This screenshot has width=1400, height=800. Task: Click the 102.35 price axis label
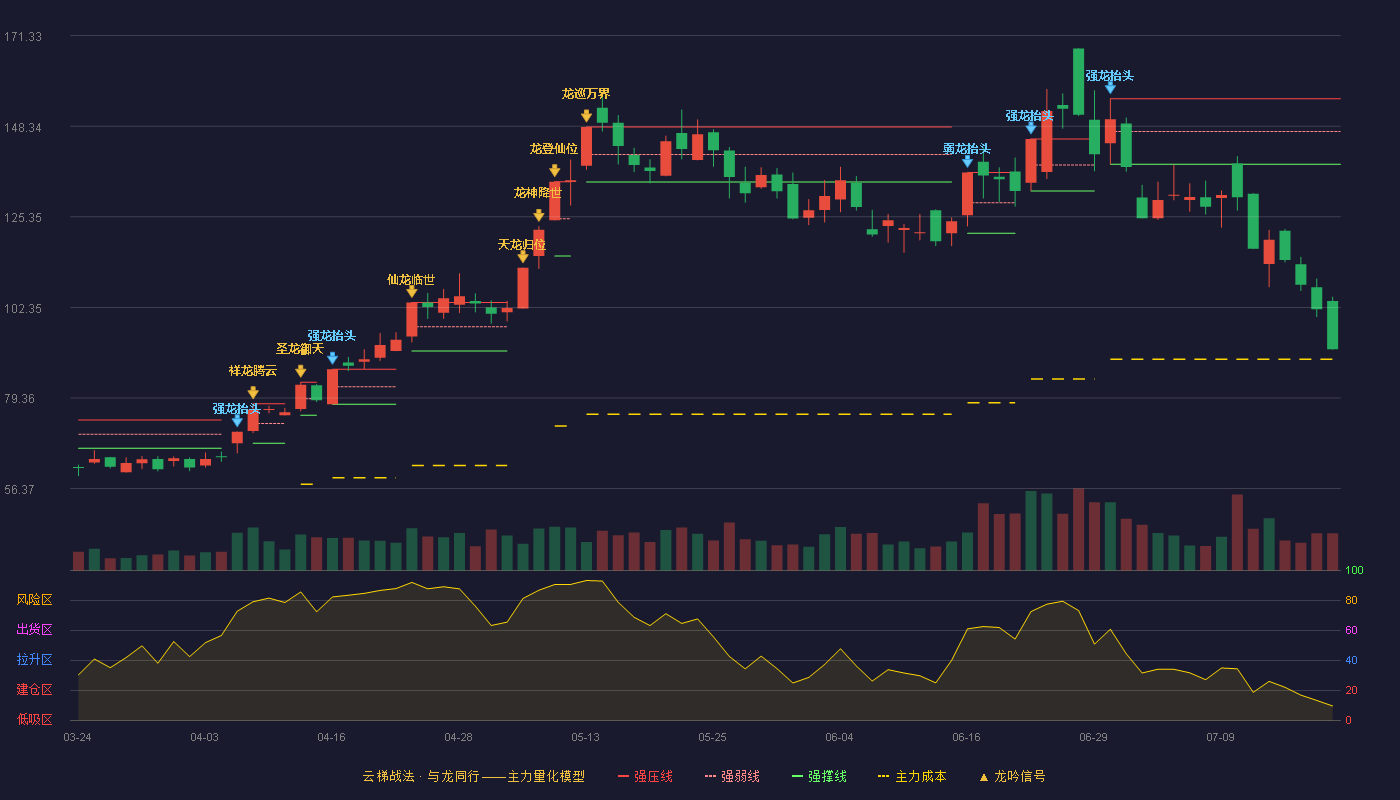click(x=23, y=309)
